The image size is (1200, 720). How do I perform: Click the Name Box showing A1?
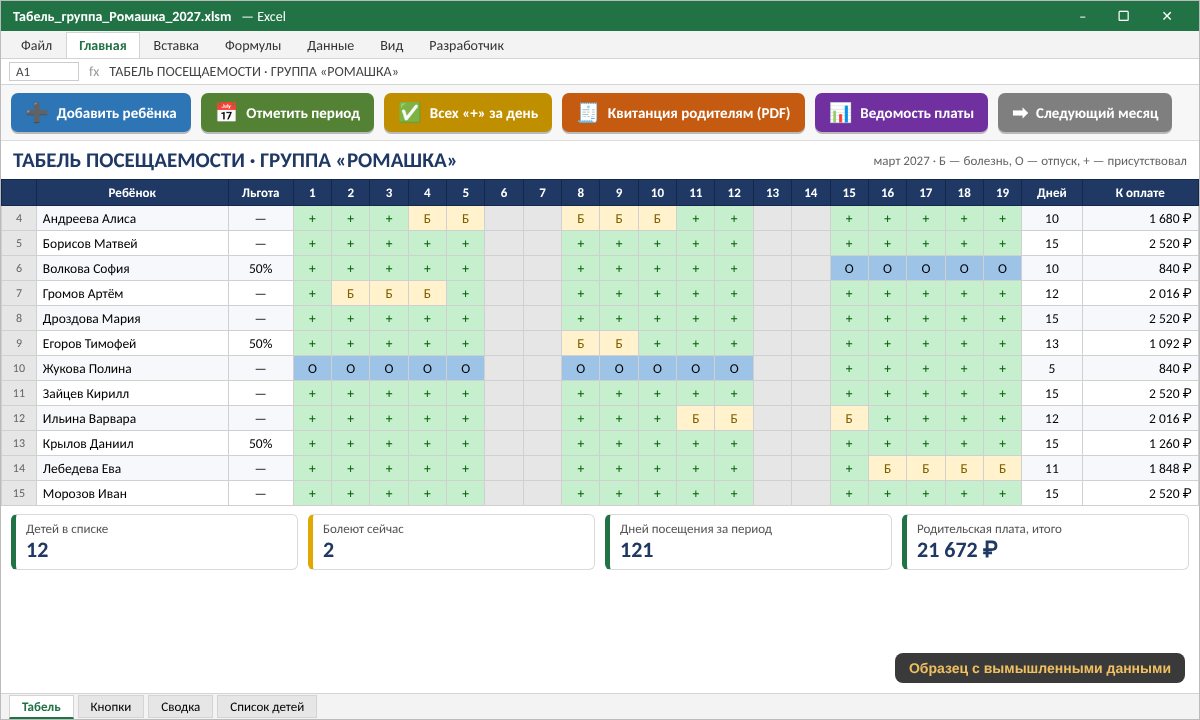pos(44,72)
